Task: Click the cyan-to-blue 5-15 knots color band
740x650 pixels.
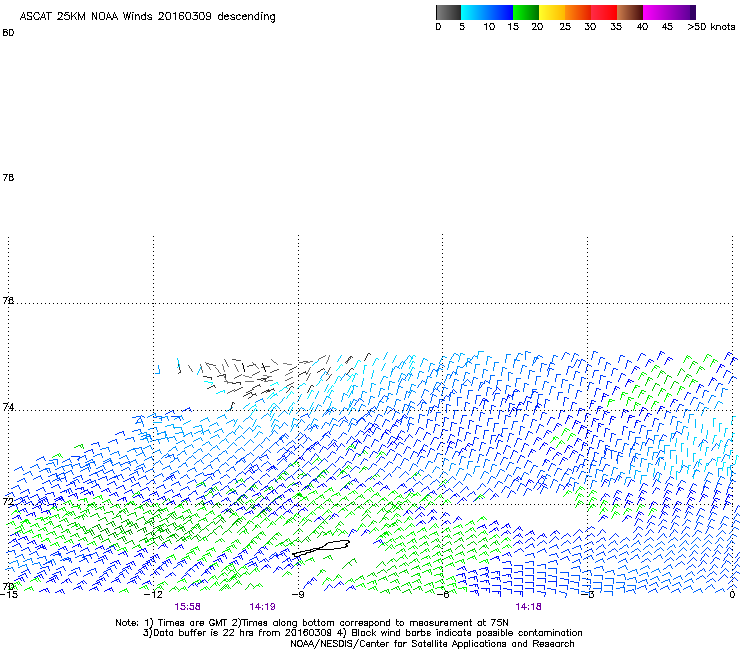Action: (x=487, y=12)
